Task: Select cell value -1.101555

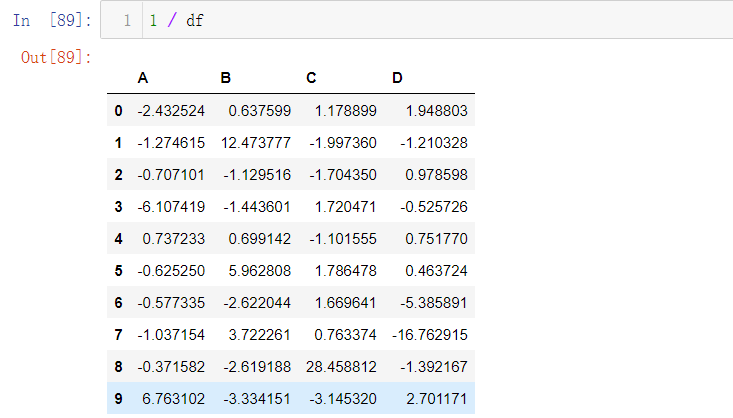Action: coord(343,239)
